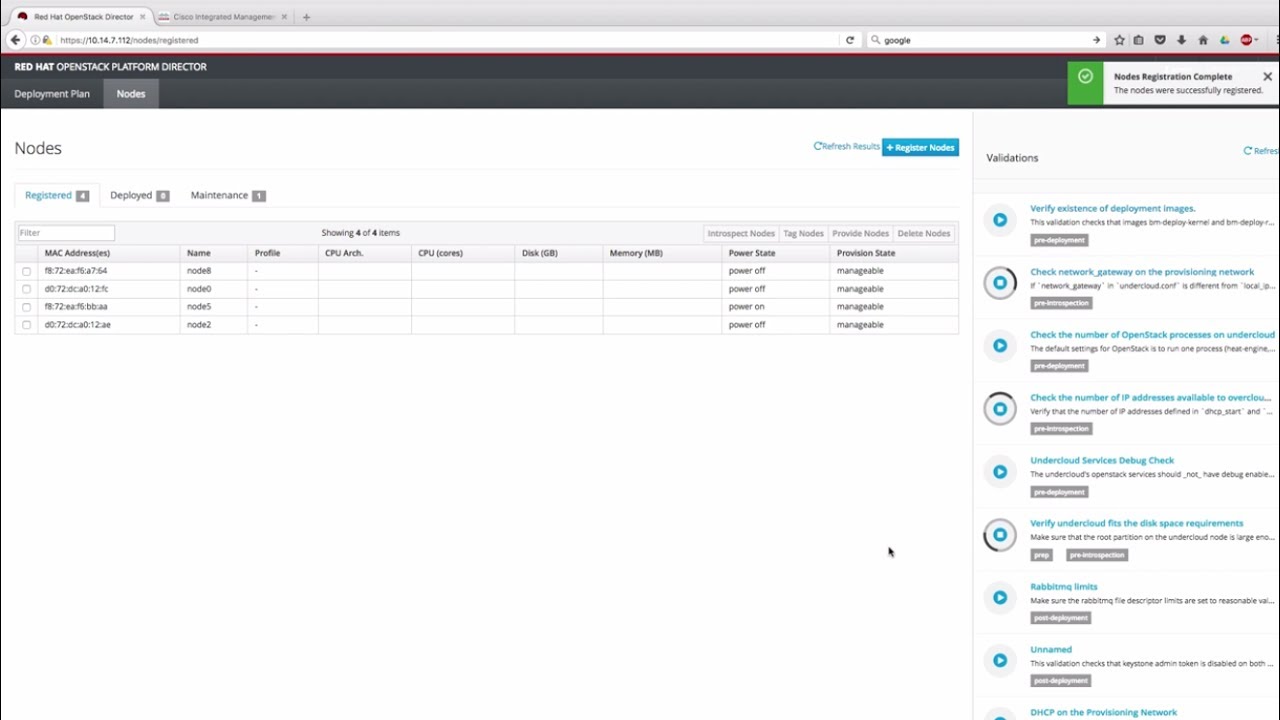The image size is (1280, 720).
Task: Click Red Hat OpenStack Platform Director title
Action: pyautogui.click(x=110, y=67)
